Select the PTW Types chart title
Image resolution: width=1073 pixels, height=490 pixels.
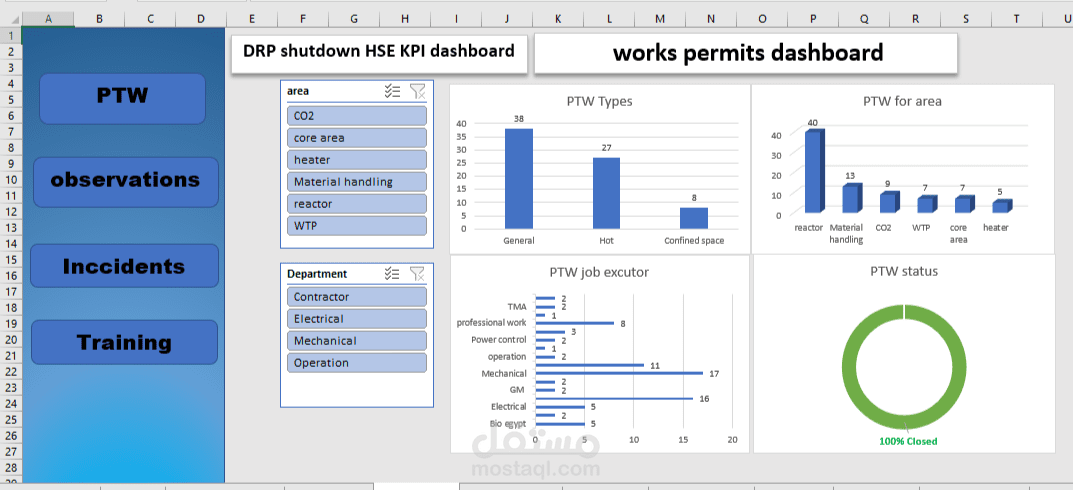pyautogui.click(x=599, y=101)
